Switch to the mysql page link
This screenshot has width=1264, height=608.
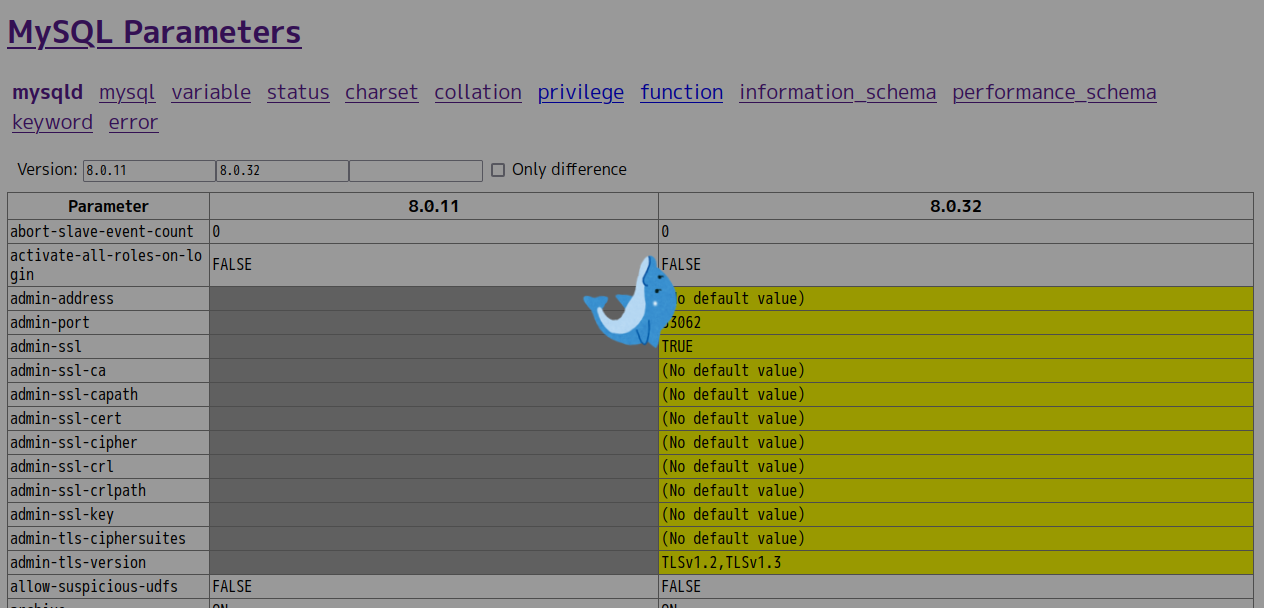pyautogui.click(x=127, y=92)
